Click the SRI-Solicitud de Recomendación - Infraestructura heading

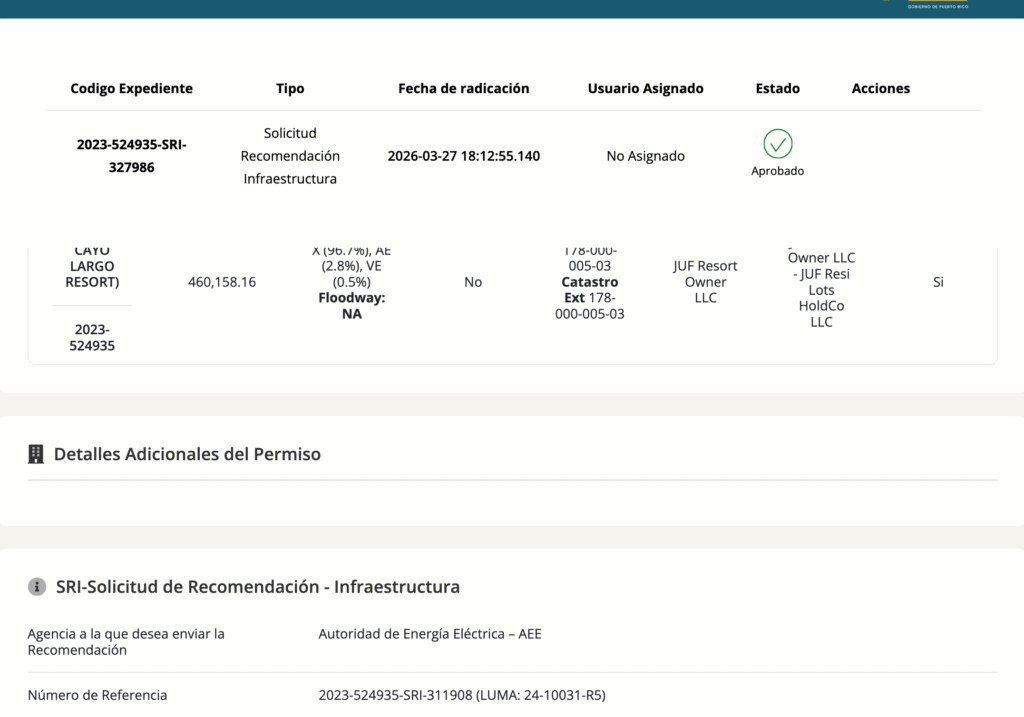tap(257, 586)
